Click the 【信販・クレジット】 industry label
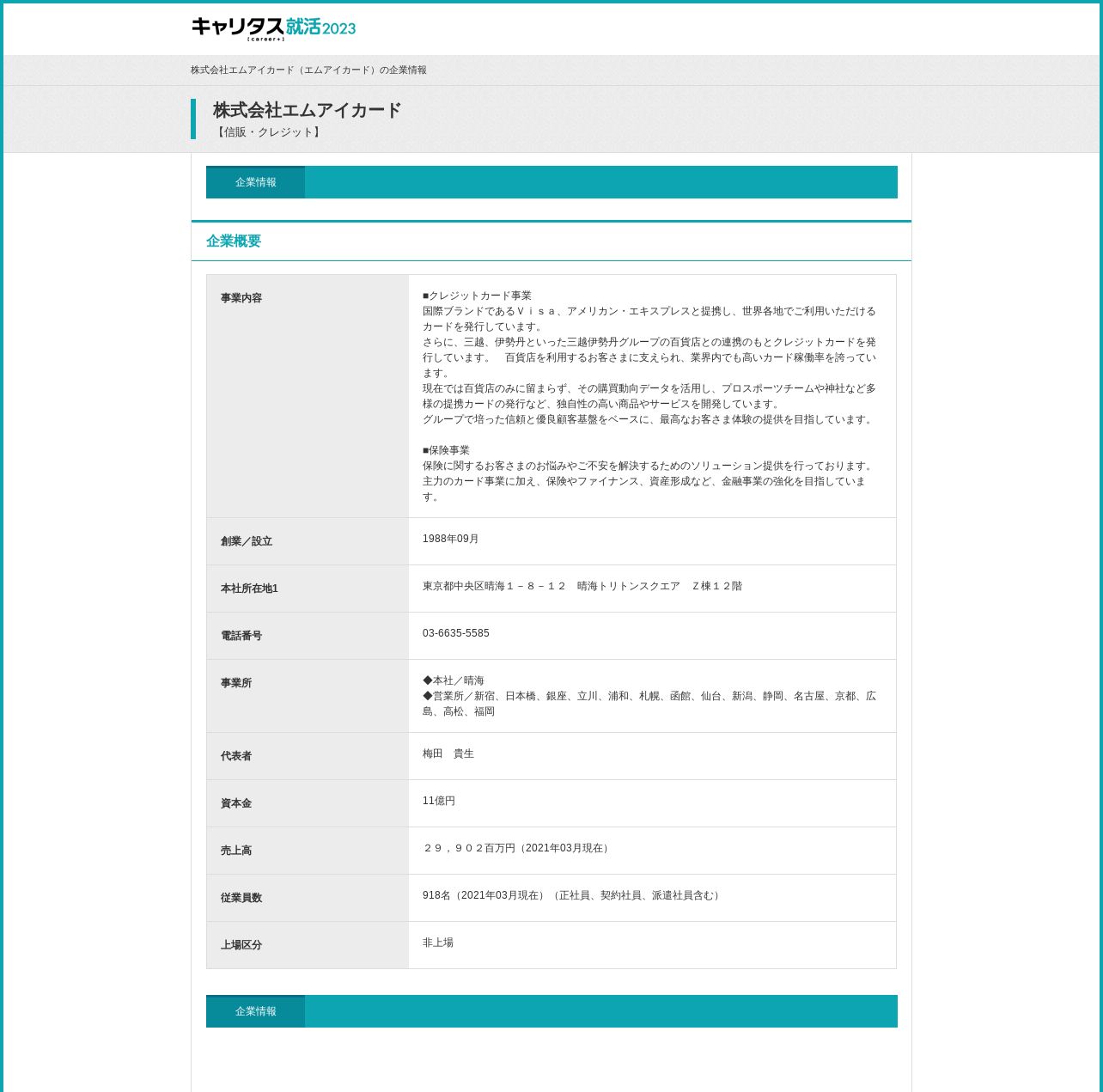This screenshot has width=1103, height=1092. (269, 132)
